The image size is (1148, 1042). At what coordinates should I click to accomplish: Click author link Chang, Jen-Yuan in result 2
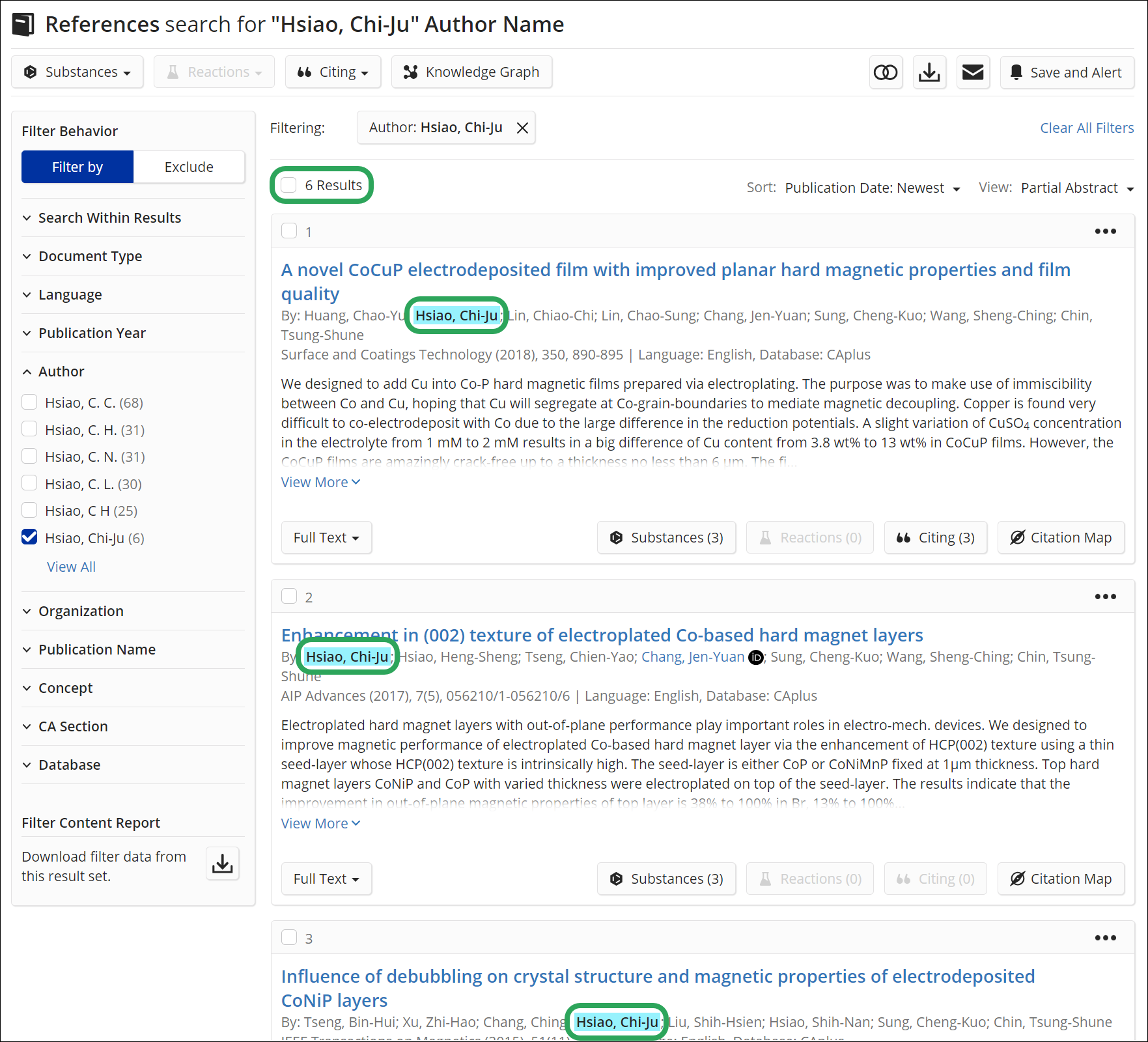[x=693, y=657]
